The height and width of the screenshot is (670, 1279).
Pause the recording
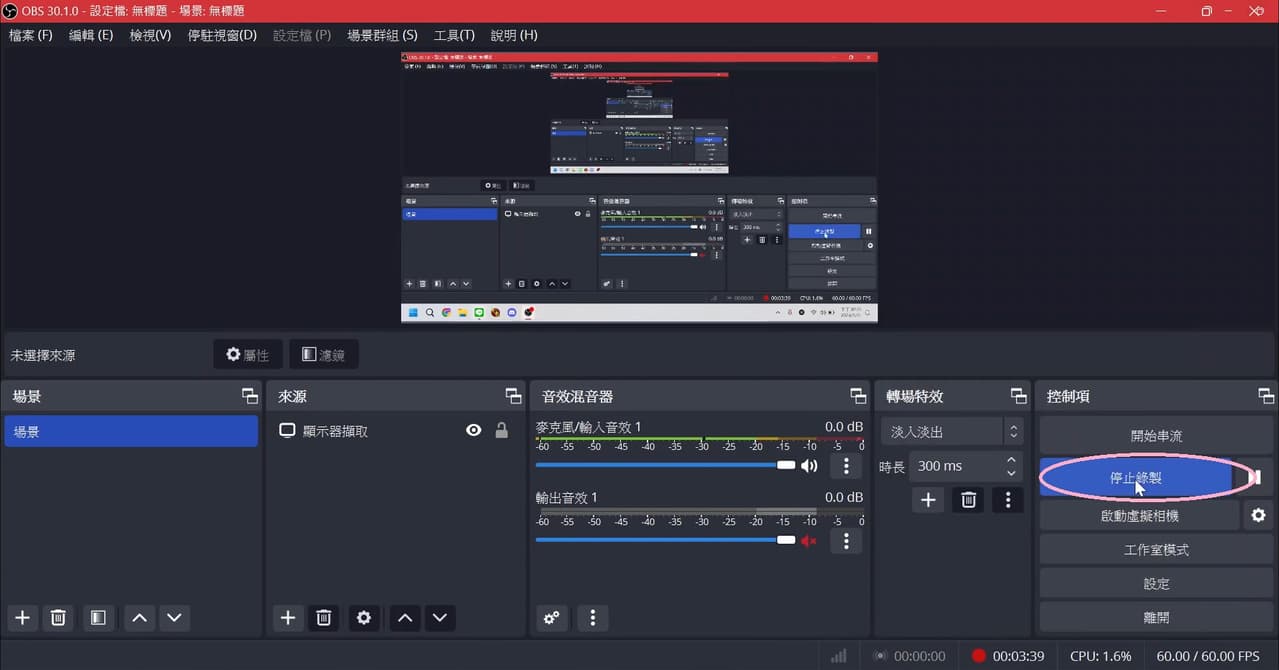1256,478
